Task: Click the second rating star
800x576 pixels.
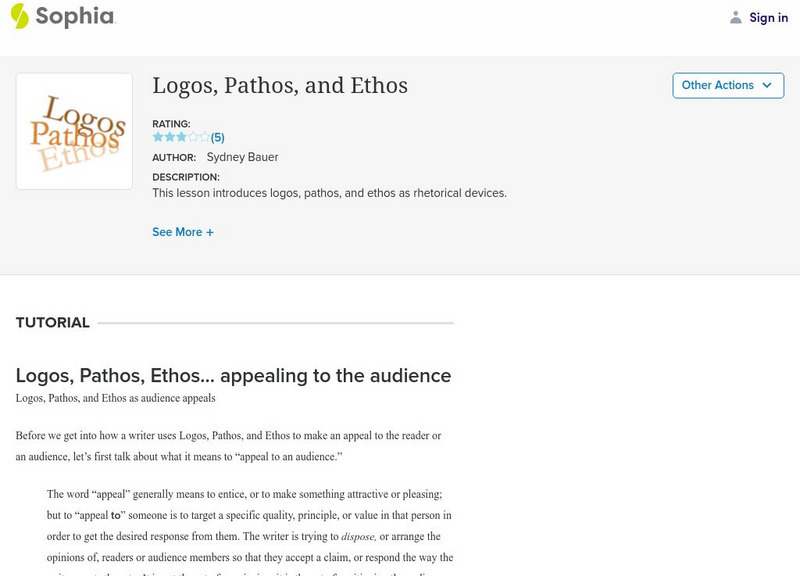Action: pos(169,137)
